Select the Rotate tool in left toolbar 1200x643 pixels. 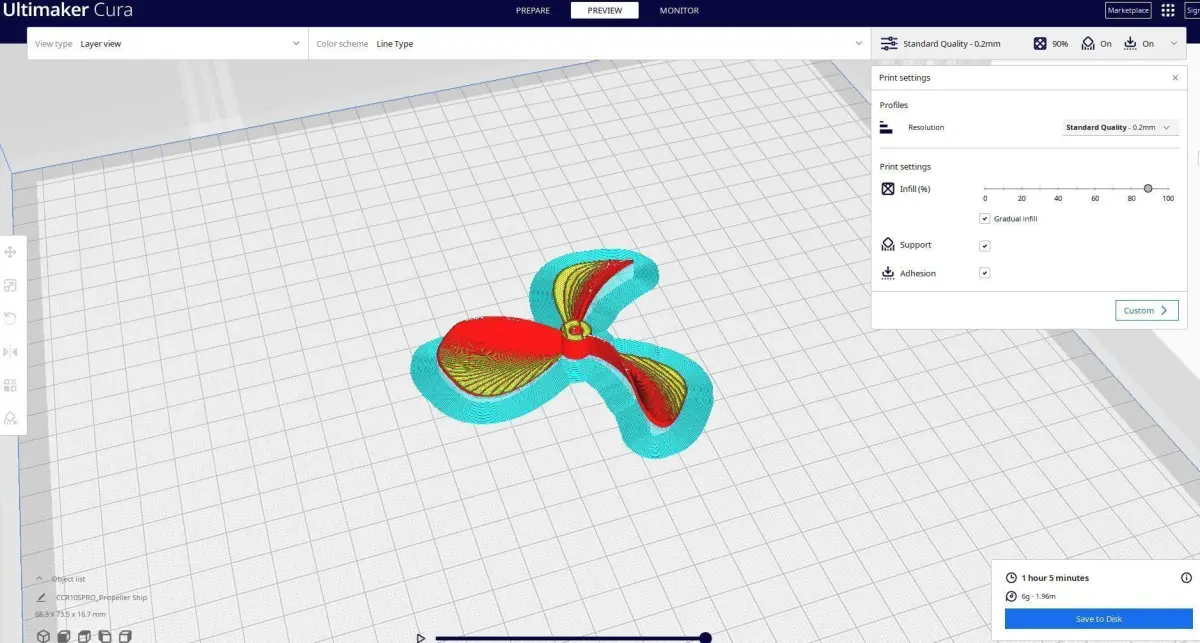click(x=11, y=318)
